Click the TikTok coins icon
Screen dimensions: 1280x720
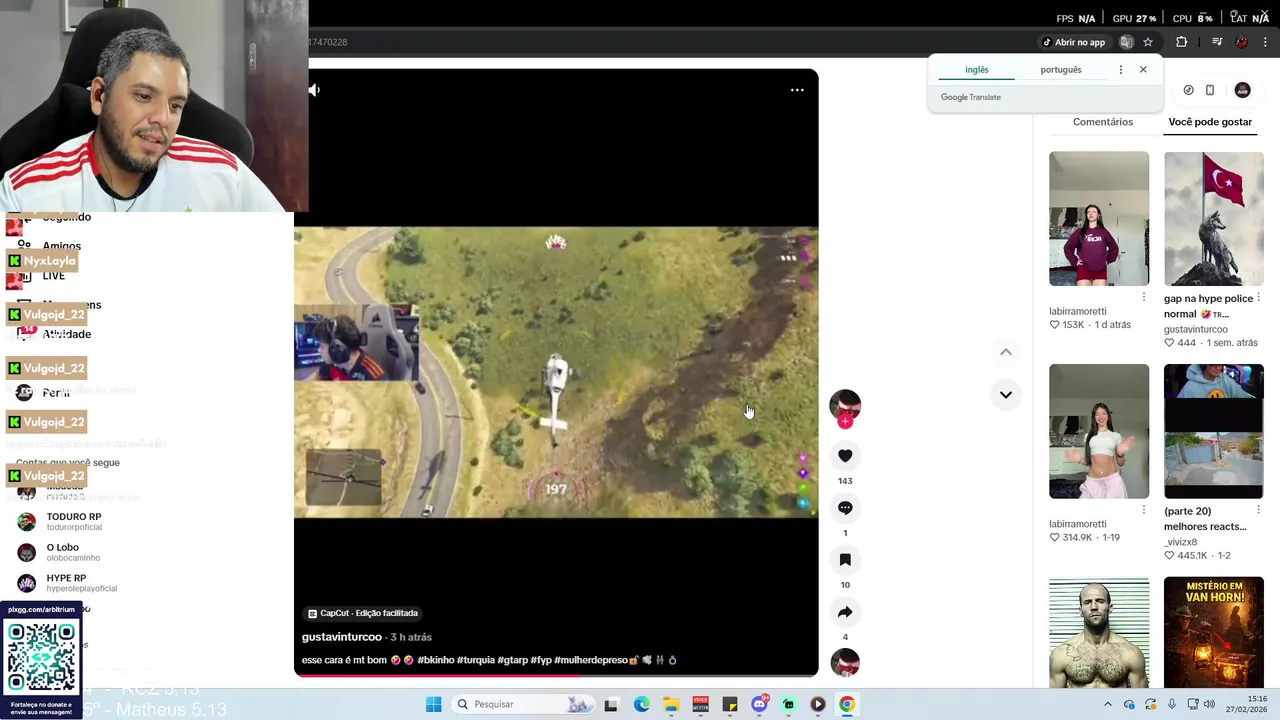point(1188,90)
